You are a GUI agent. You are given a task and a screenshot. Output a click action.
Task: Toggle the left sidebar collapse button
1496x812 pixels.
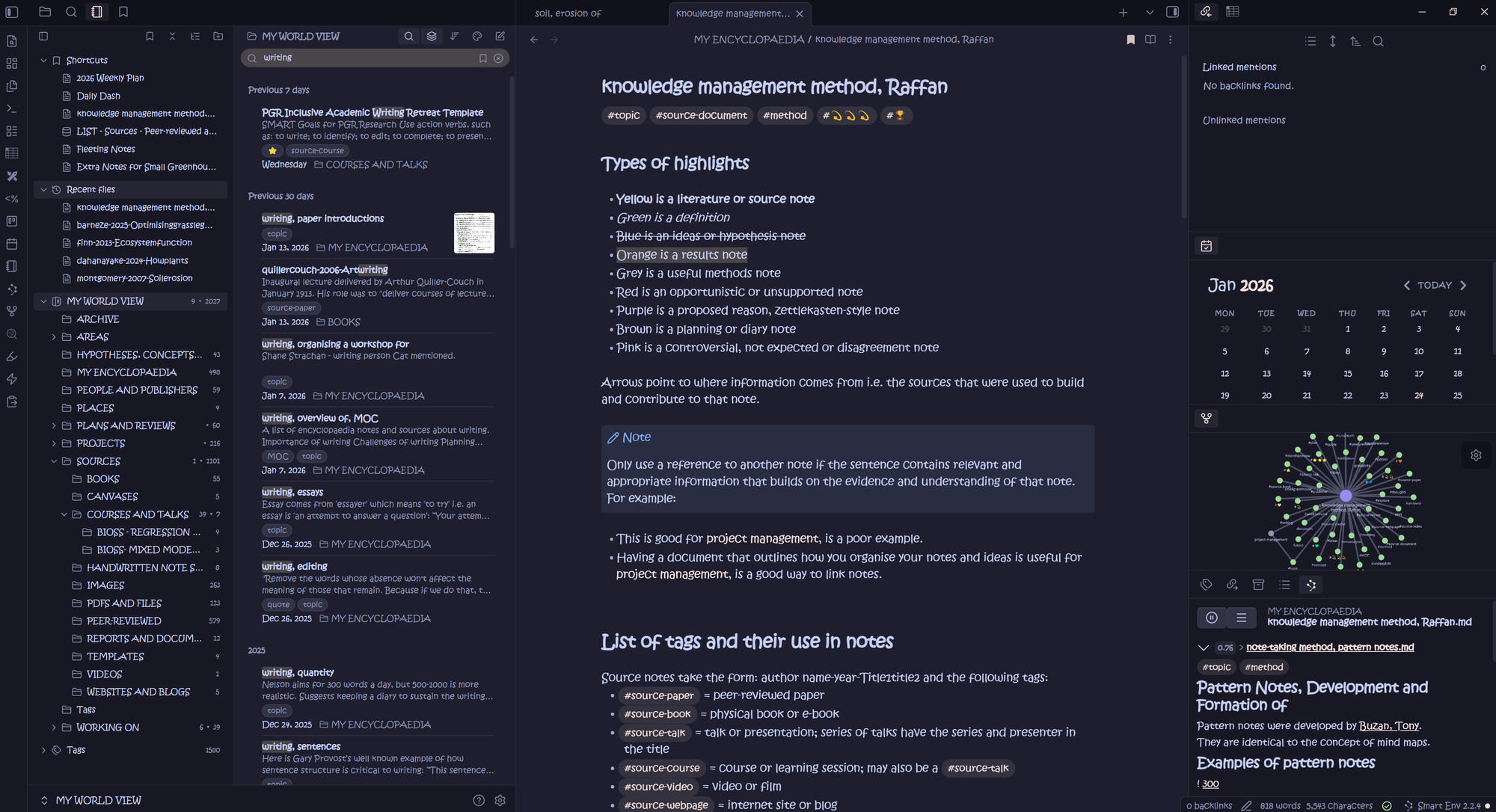click(x=12, y=12)
